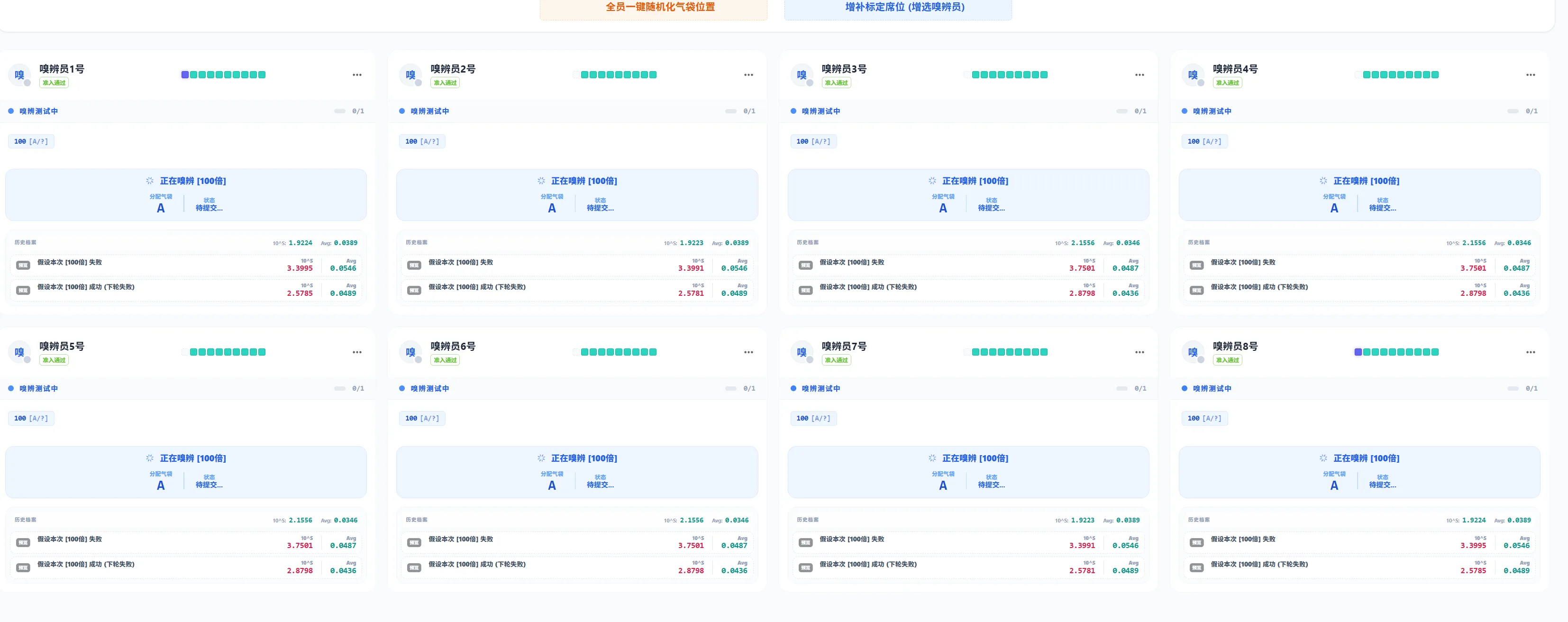Open the avatar icon of 嗅辨员2号

411,75
